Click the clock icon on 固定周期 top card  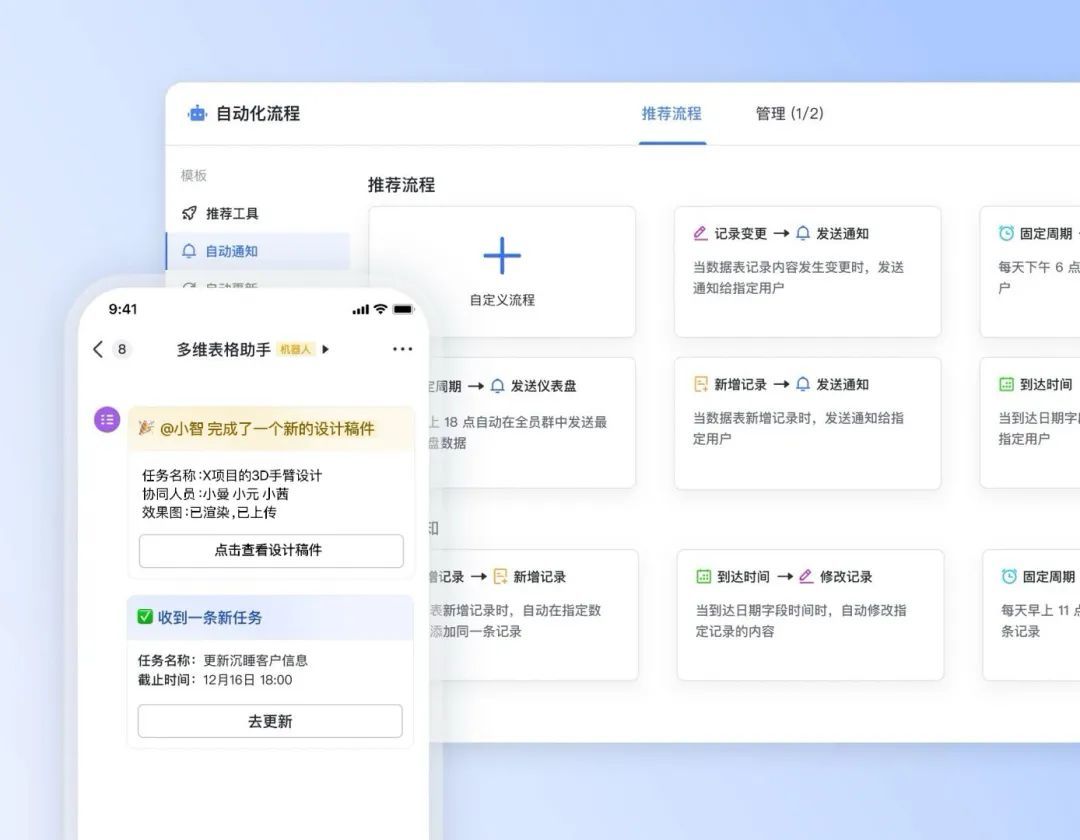click(1006, 233)
